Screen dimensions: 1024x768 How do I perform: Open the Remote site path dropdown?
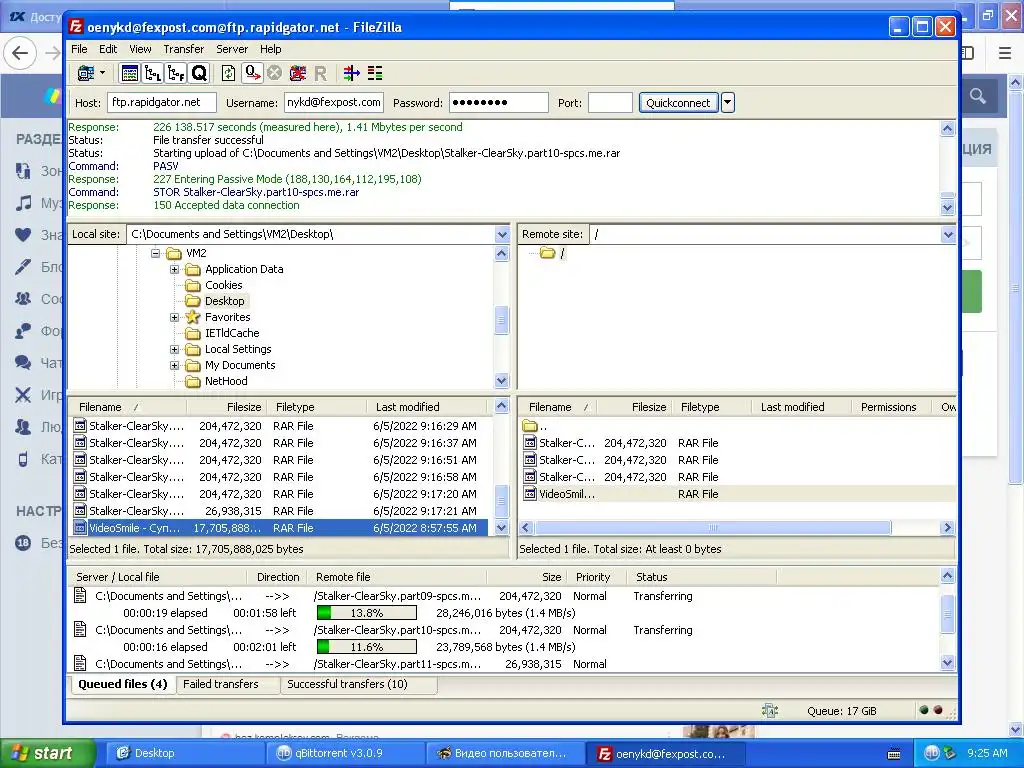coord(948,234)
